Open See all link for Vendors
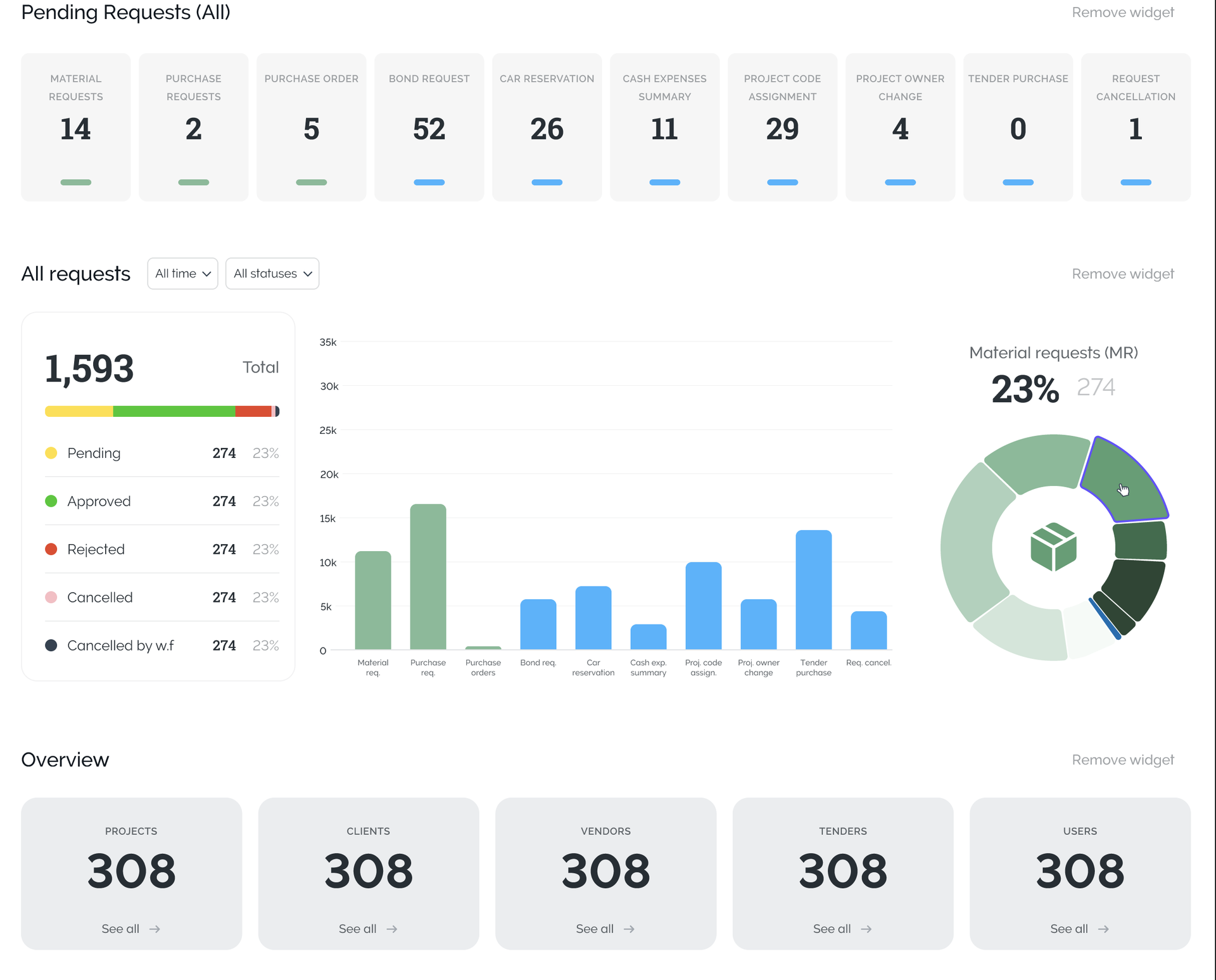 [x=595, y=929]
